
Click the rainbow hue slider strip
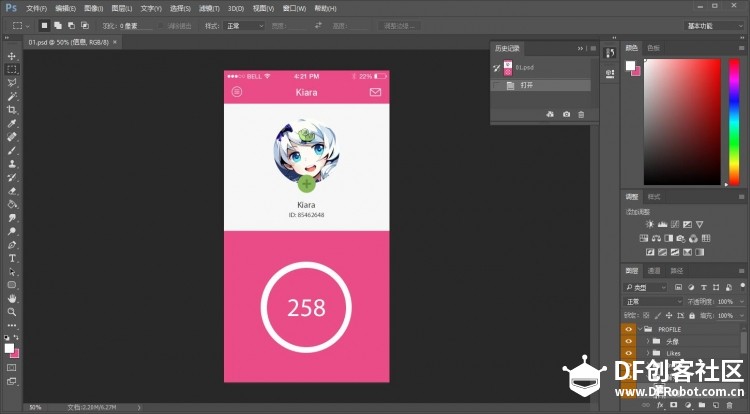point(734,121)
